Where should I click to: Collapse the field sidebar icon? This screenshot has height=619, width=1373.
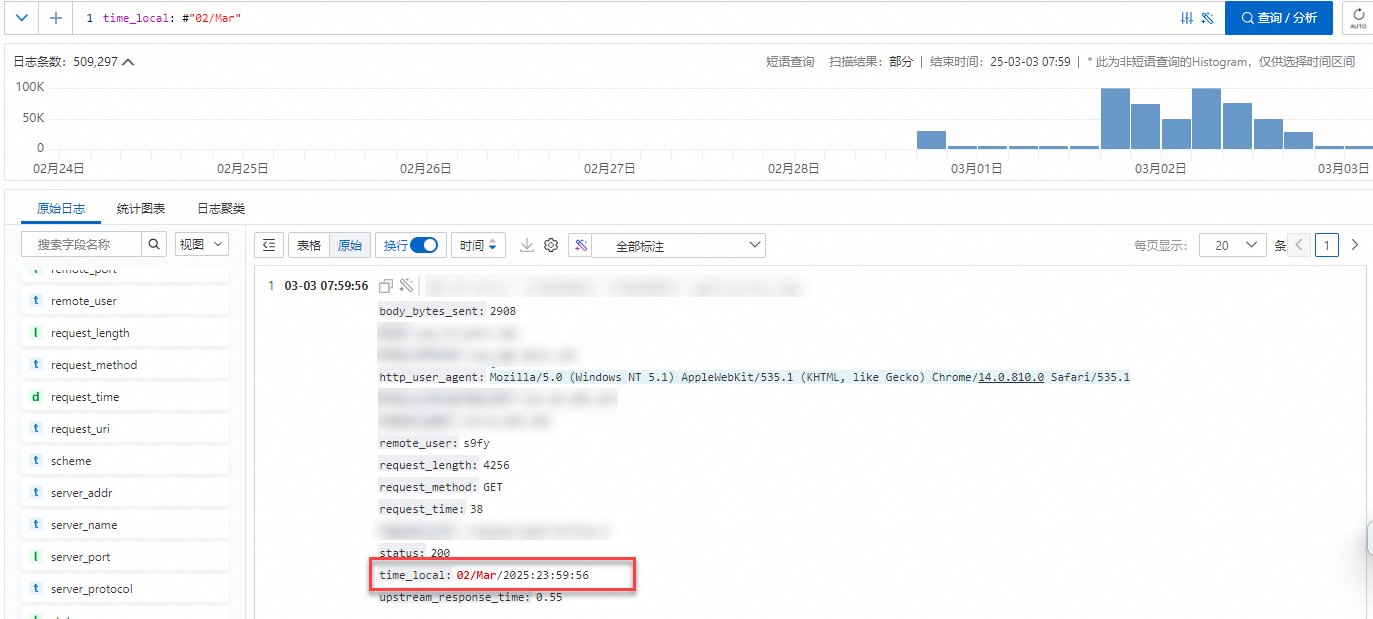(269, 245)
